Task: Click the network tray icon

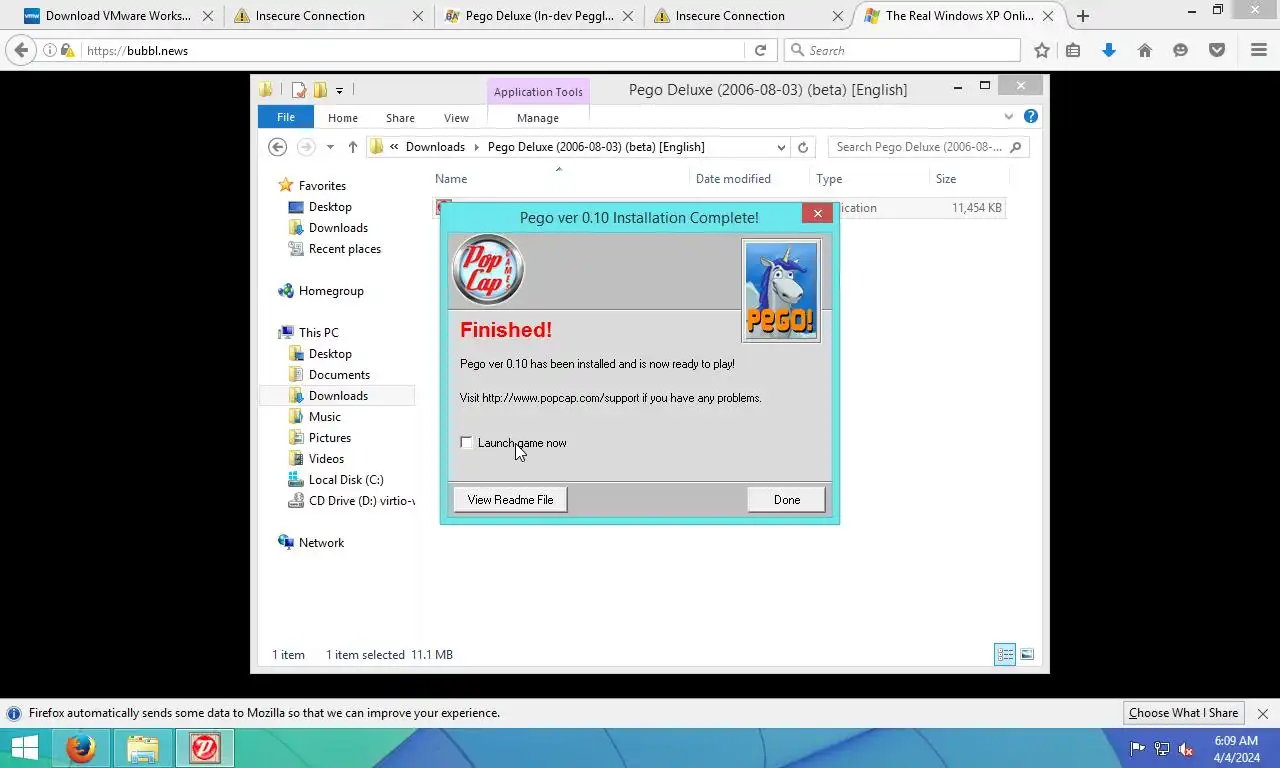Action: pos(1162,748)
